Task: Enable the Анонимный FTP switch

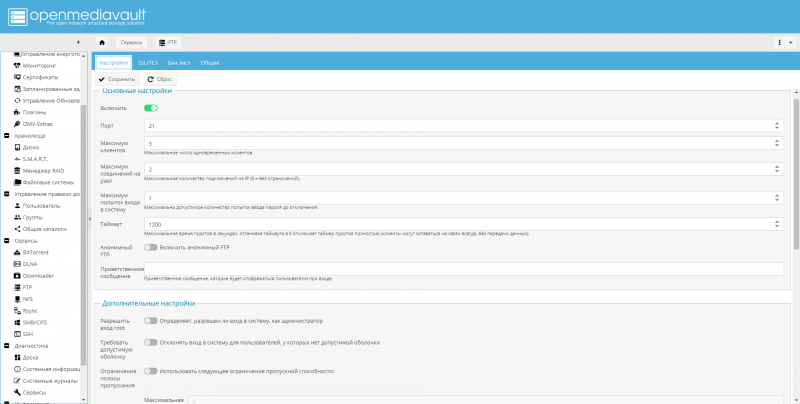Action: [x=151, y=247]
